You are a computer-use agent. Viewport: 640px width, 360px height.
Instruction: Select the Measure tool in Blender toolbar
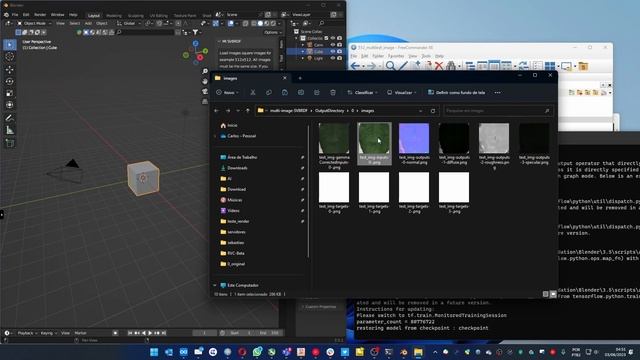pyautogui.click(x=10, y=130)
